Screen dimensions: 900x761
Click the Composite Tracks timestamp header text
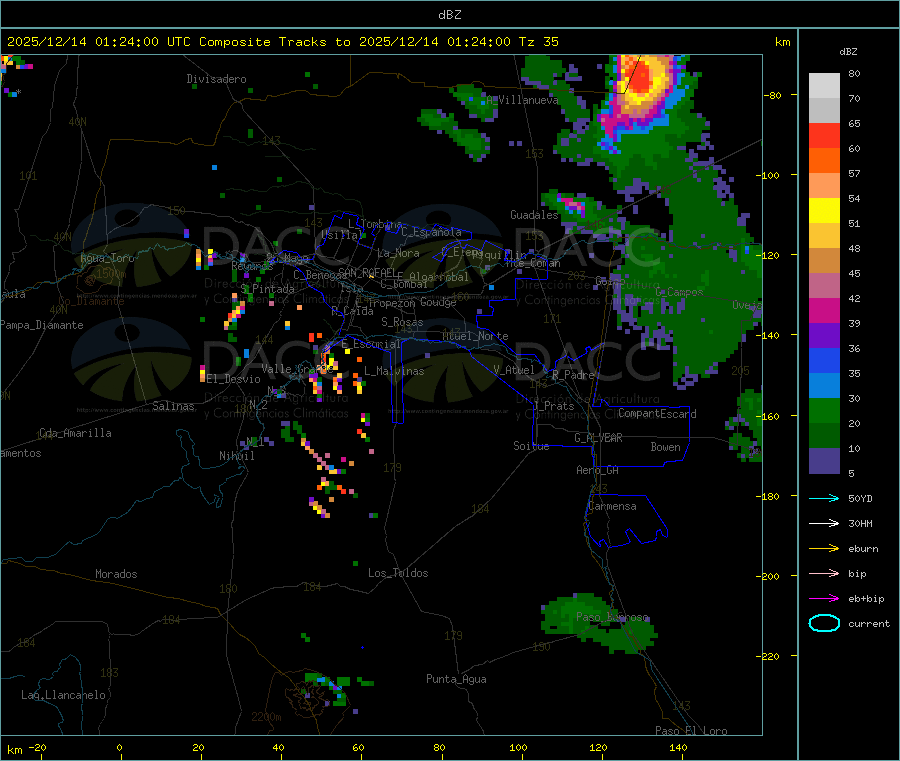tap(283, 42)
